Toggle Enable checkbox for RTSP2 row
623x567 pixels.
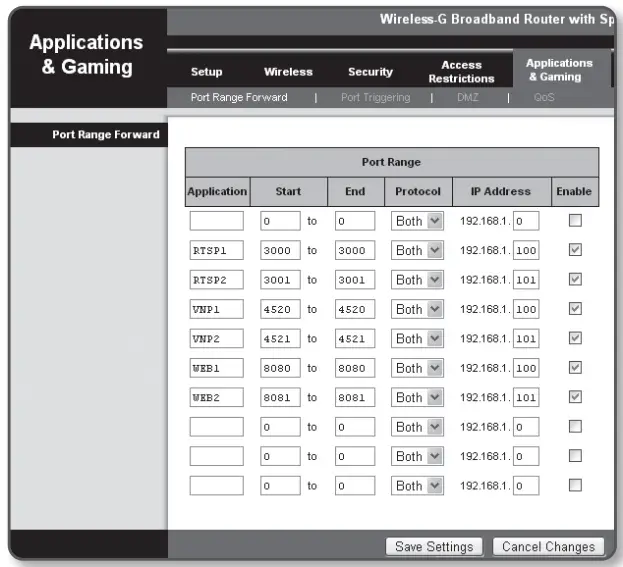(x=575, y=279)
